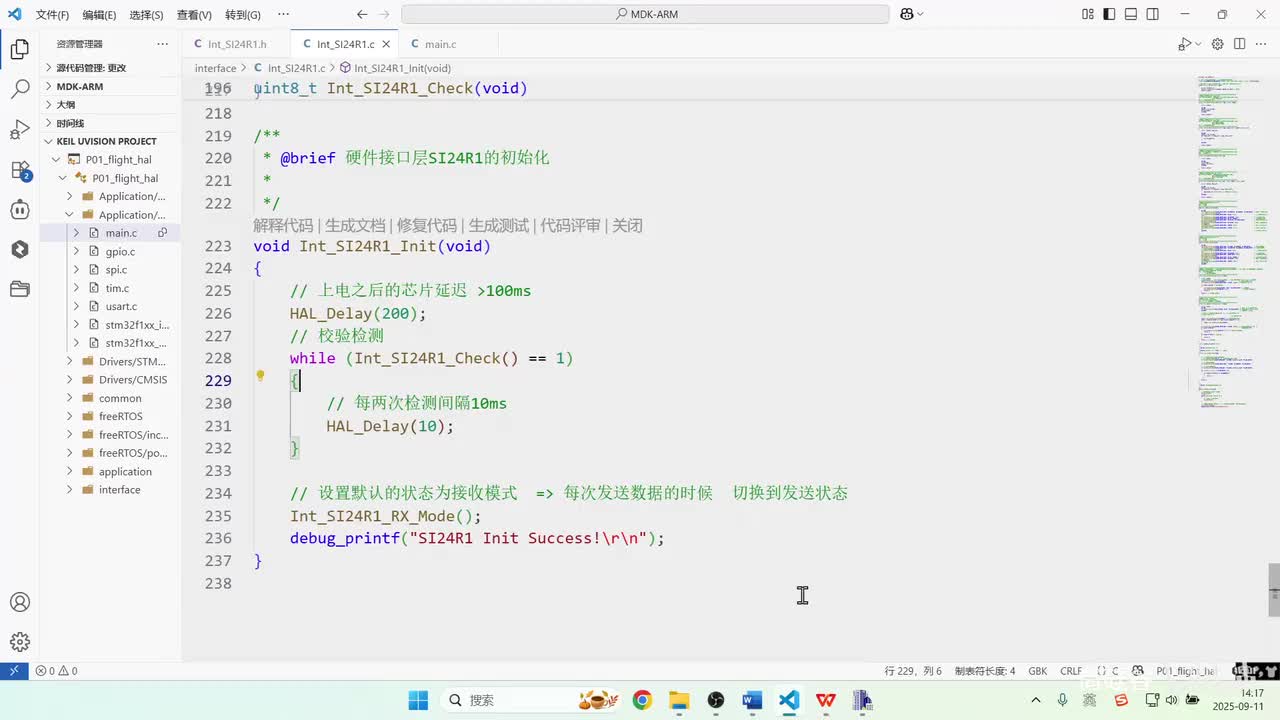1280x720 pixels.
Task: Click the navigate back arrow
Action: coord(362,14)
